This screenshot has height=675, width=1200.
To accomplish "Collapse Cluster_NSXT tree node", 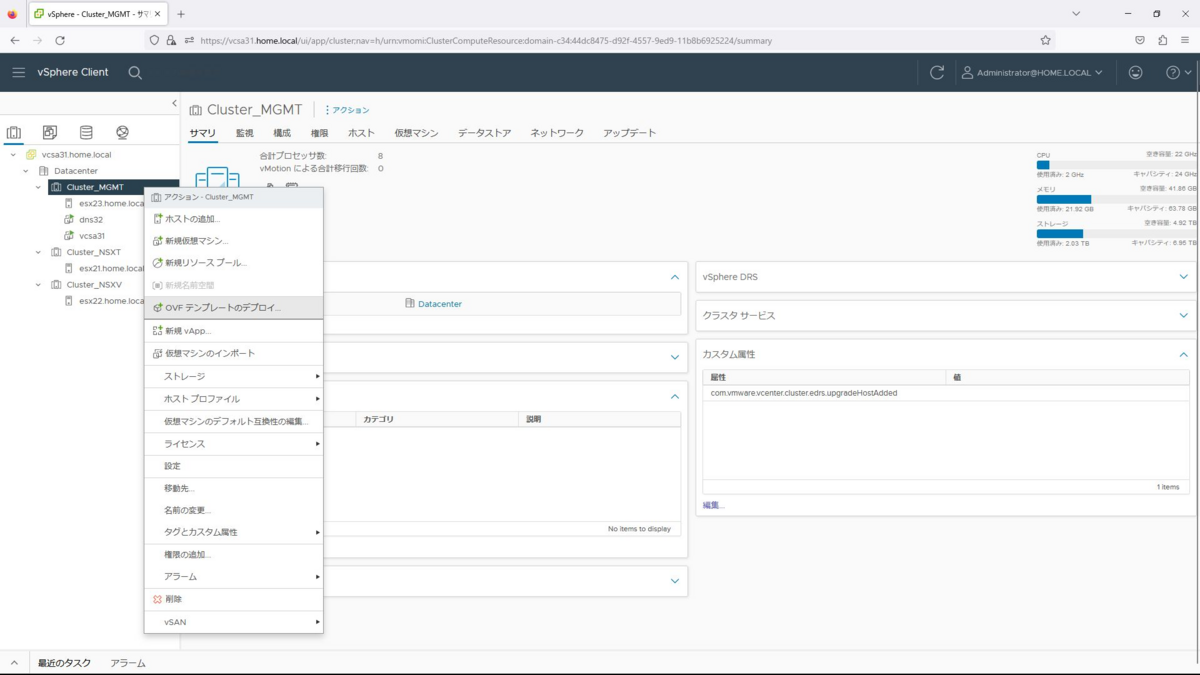I will click(x=39, y=252).
